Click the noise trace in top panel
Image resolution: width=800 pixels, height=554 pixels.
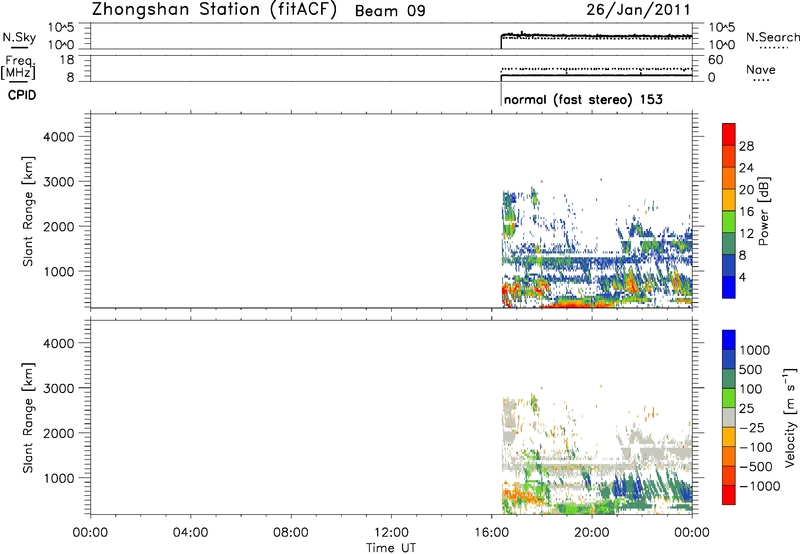[x=596, y=36]
